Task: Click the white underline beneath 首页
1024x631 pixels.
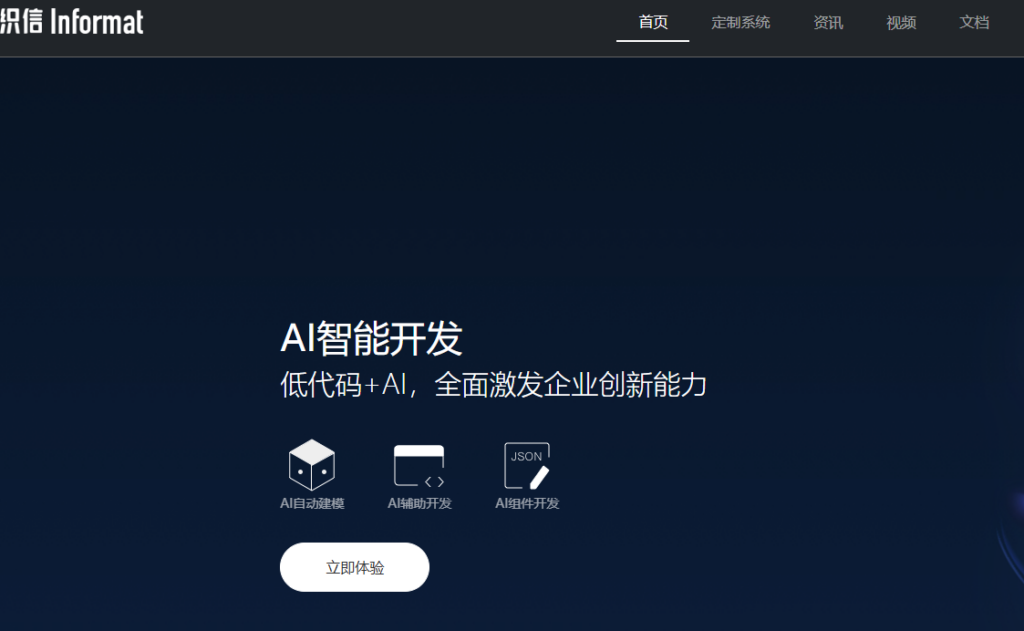Action: pos(653,41)
